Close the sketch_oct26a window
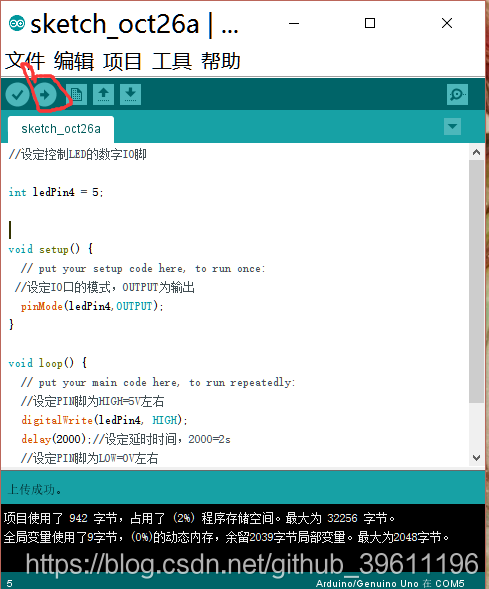 pos(447,23)
